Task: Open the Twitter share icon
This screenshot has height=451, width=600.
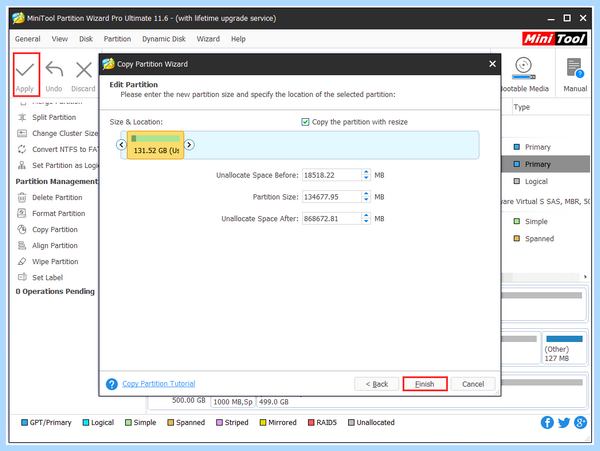Action: click(x=564, y=423)
